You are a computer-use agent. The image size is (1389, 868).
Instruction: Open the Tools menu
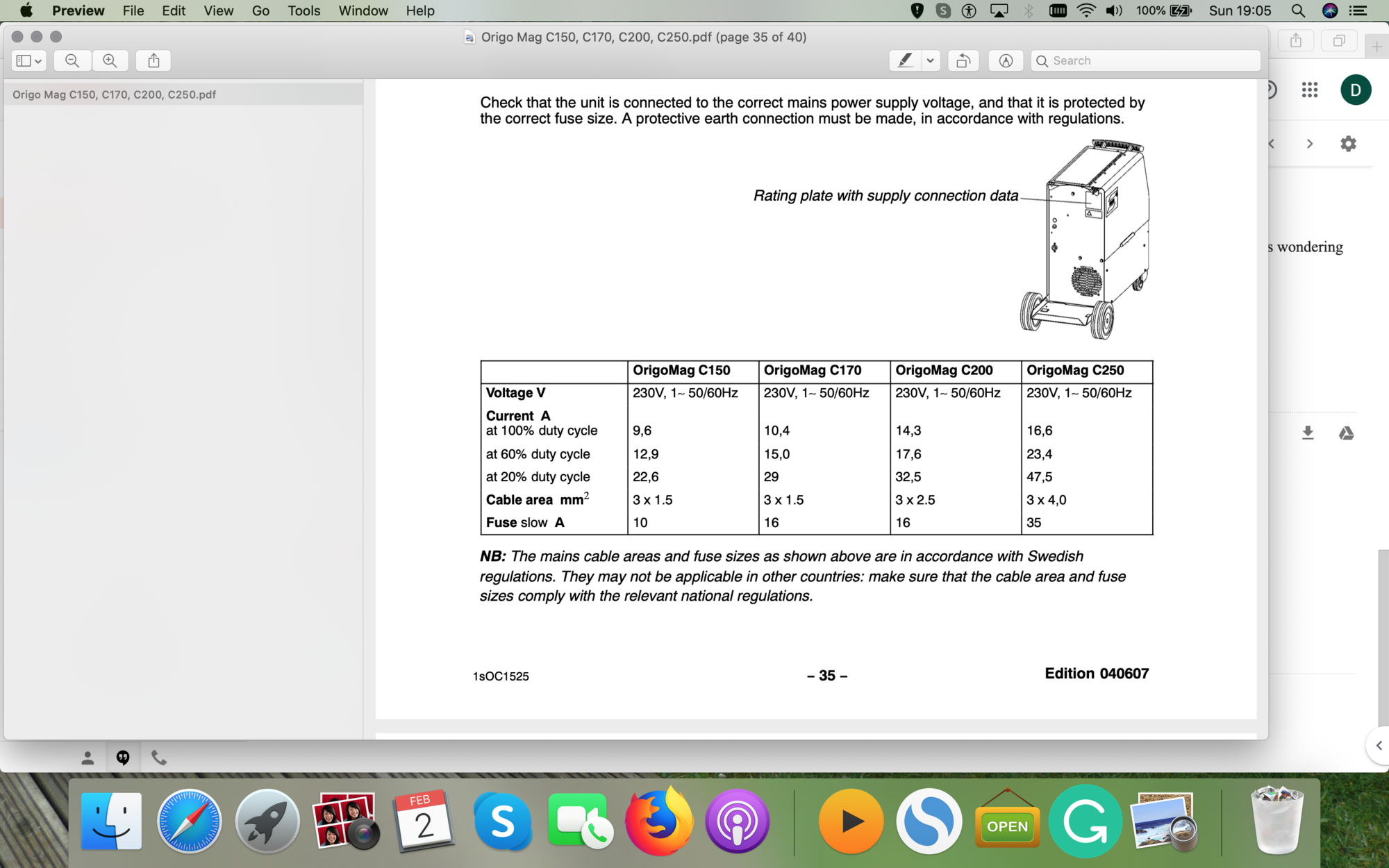304,10
